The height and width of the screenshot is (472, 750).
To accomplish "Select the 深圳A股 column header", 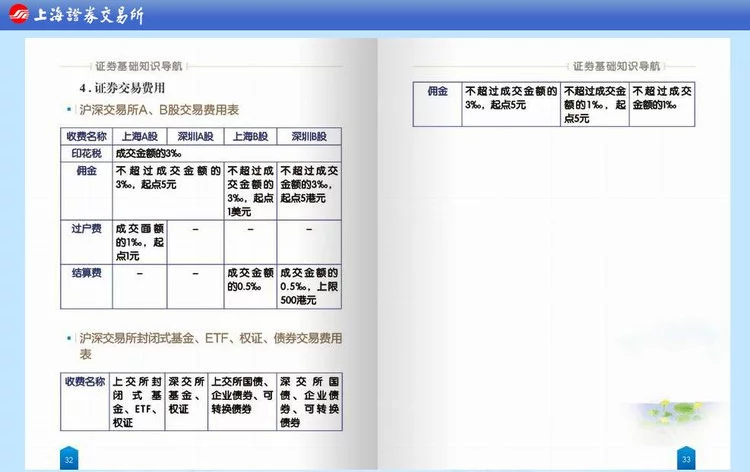I will [x=196, y=136].
